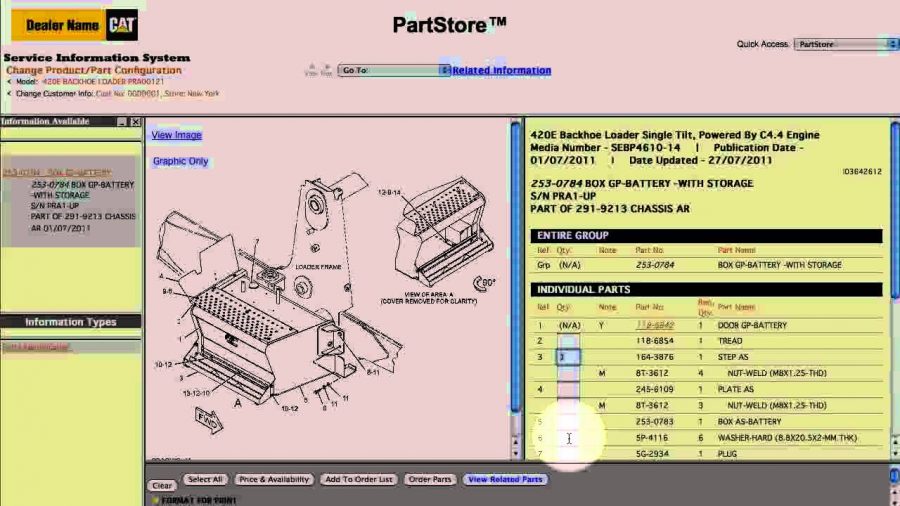Screen dimensions: 900x506
Task: Open the Related Information link
Action: [501, 70]
